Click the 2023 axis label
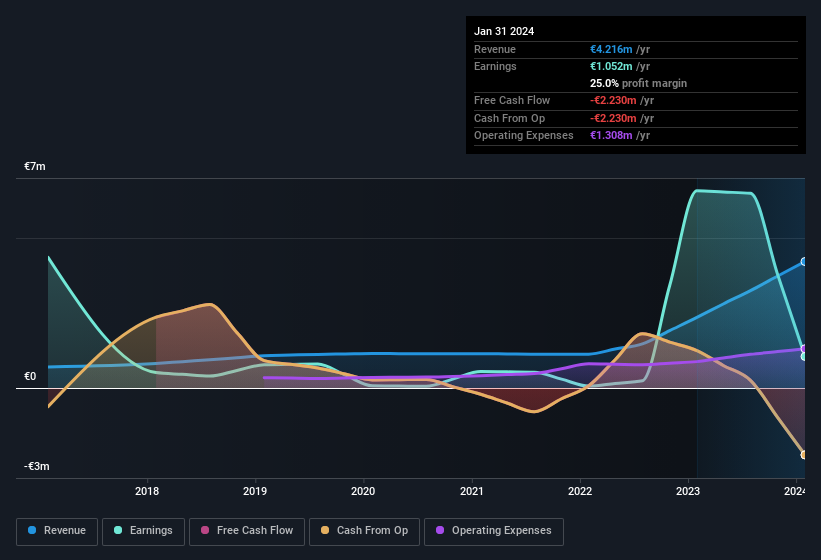 pos(688,491)
